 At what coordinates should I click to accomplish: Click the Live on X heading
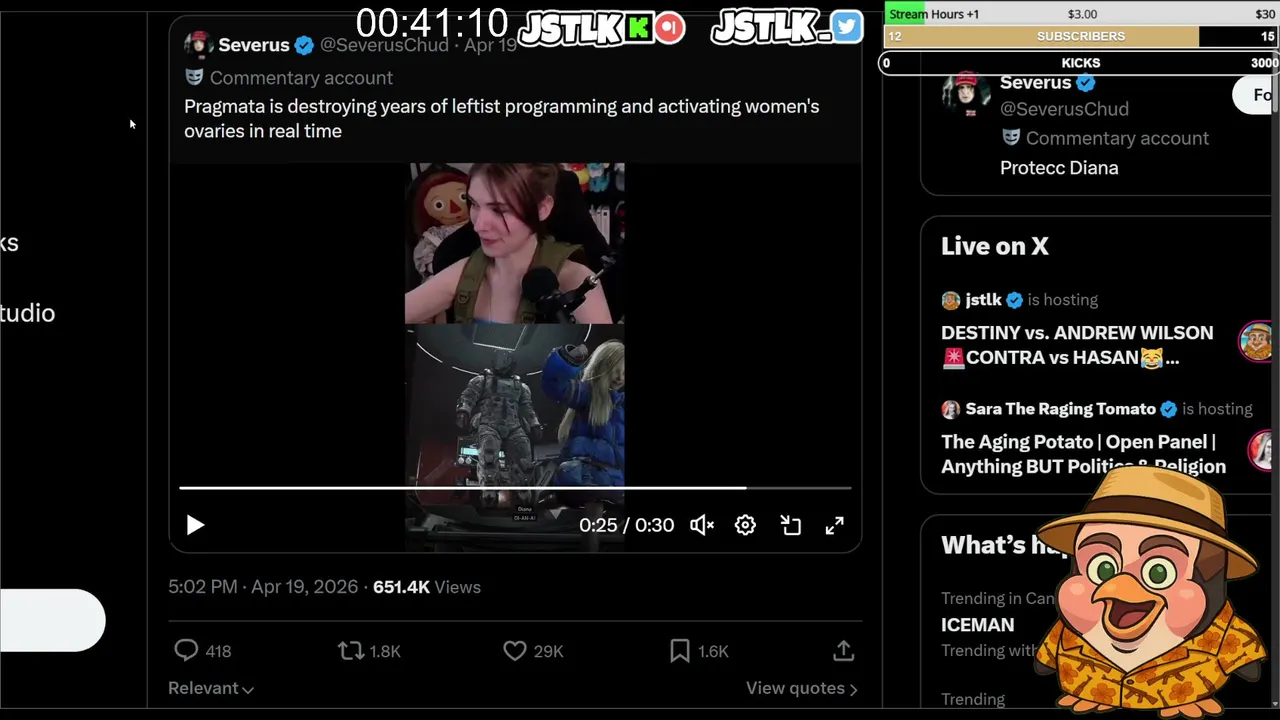pos(995,246)
